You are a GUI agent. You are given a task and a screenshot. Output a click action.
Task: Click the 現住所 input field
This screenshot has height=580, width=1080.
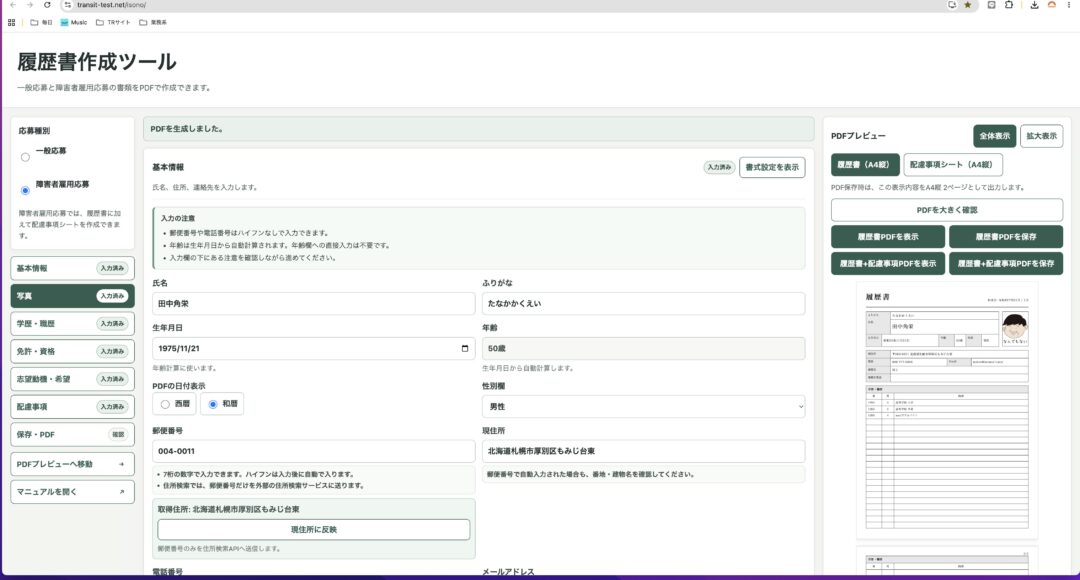coord(643,451)
